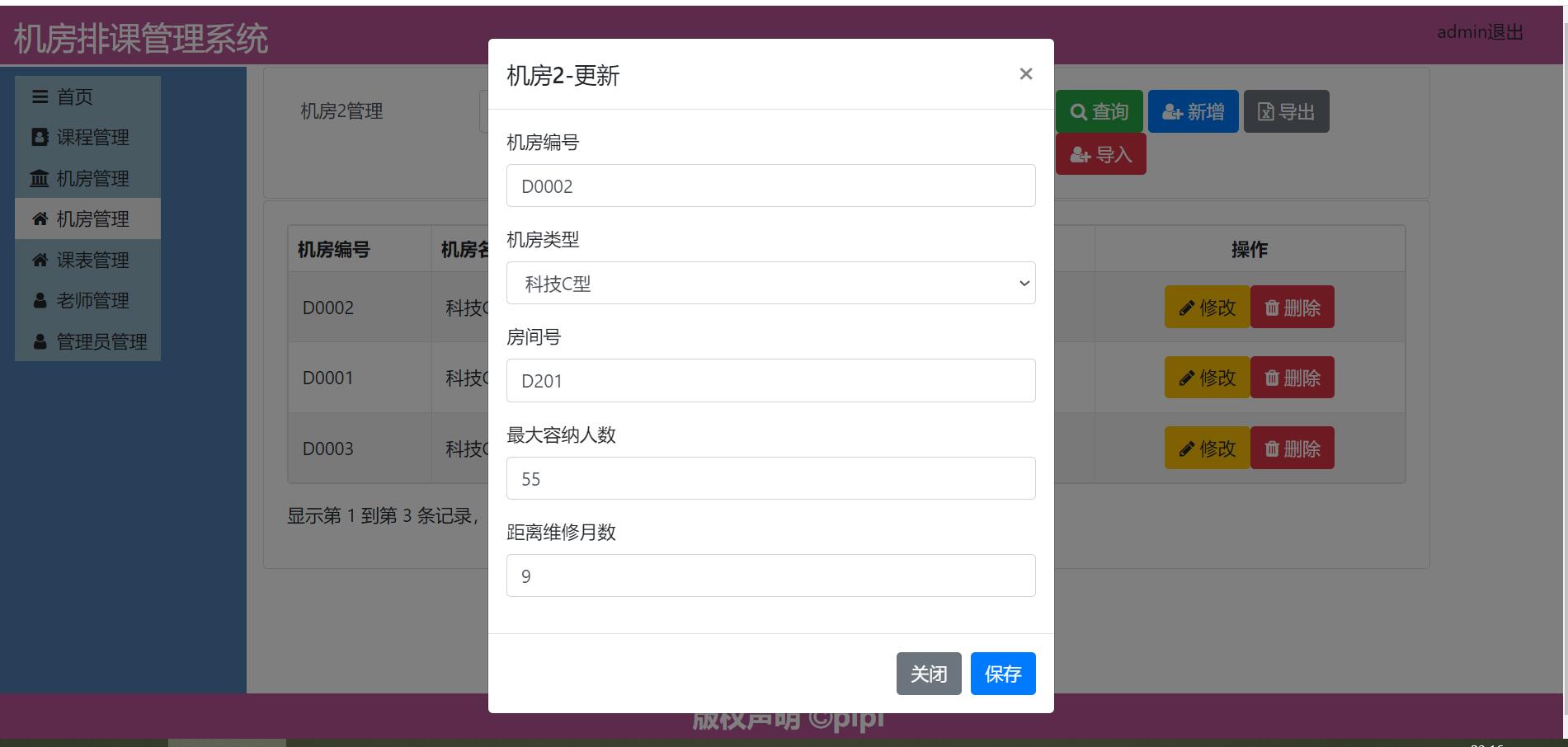Export data with the 导出 button
This screenshot has width=1568, height=747.
tap(1286, 111)
